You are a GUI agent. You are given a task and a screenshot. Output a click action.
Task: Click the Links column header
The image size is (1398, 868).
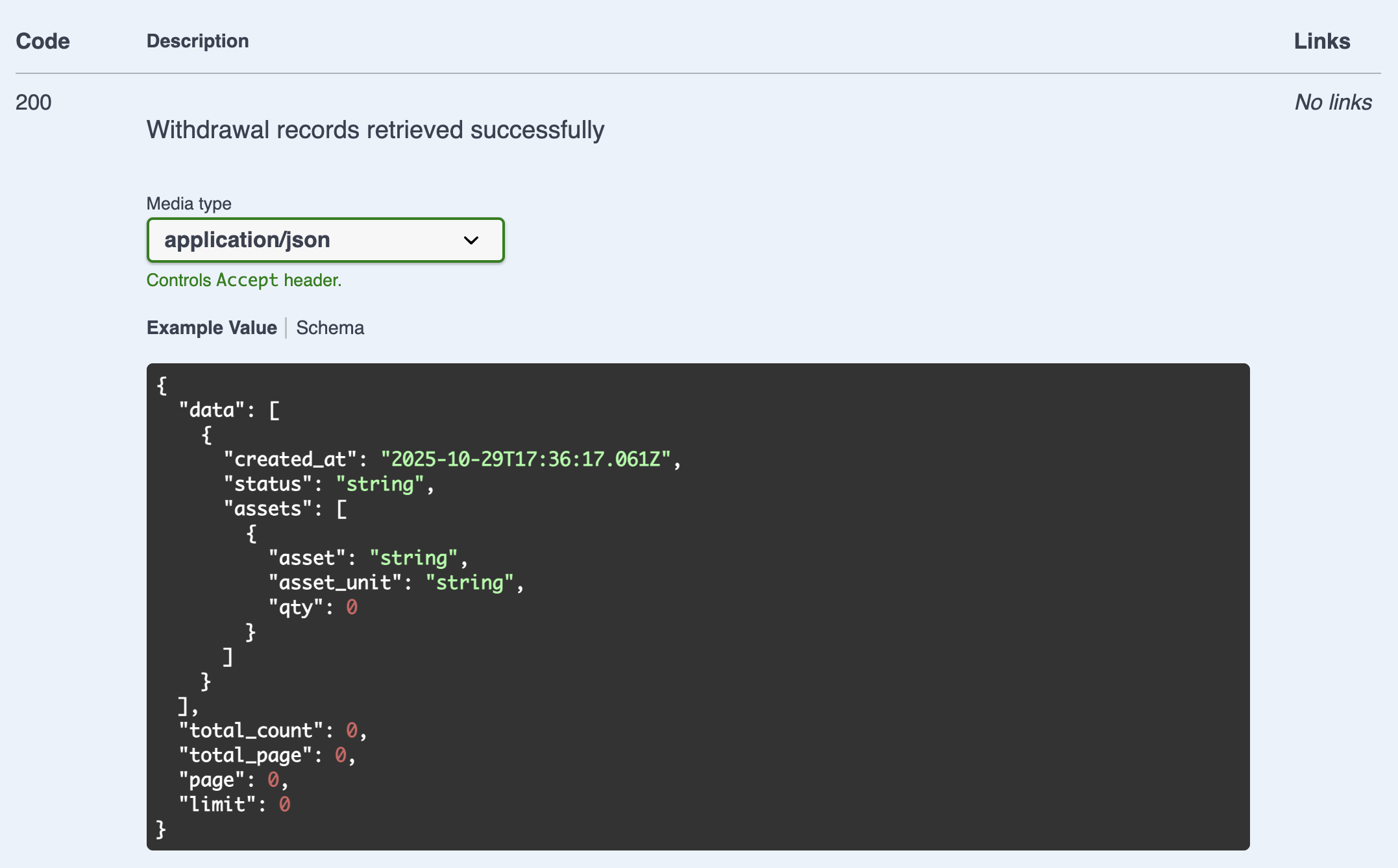coord(1321,41)
